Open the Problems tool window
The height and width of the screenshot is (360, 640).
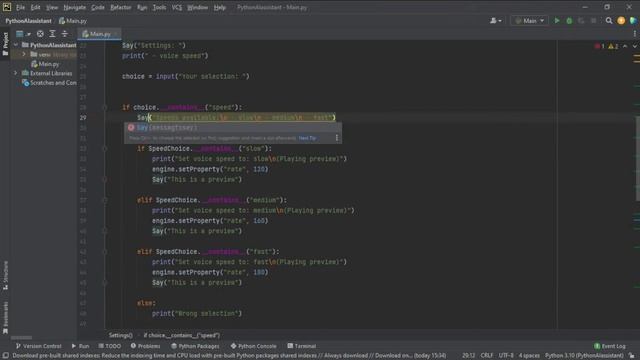tap(145, 346)
